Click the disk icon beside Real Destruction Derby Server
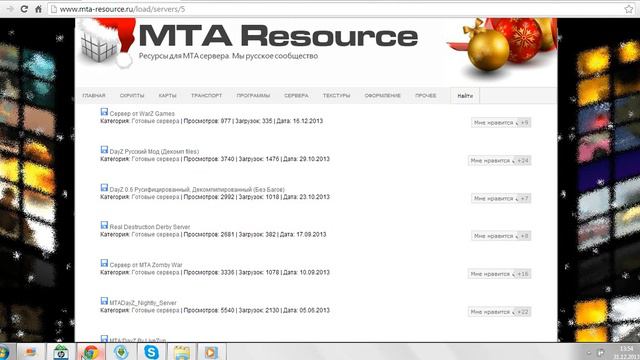 point(104,225)
